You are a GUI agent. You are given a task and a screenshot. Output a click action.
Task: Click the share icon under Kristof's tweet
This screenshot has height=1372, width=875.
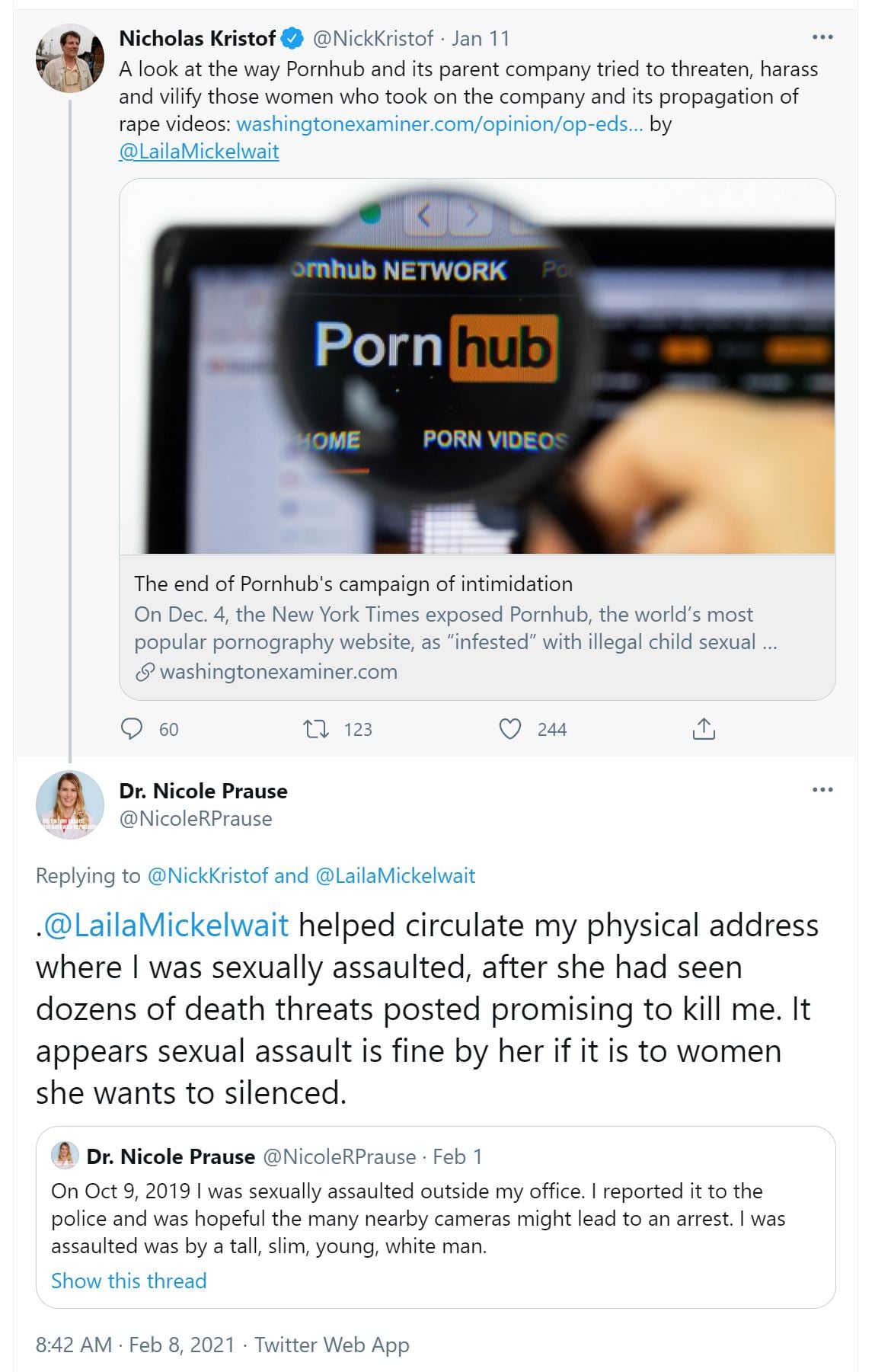point(704,729)
